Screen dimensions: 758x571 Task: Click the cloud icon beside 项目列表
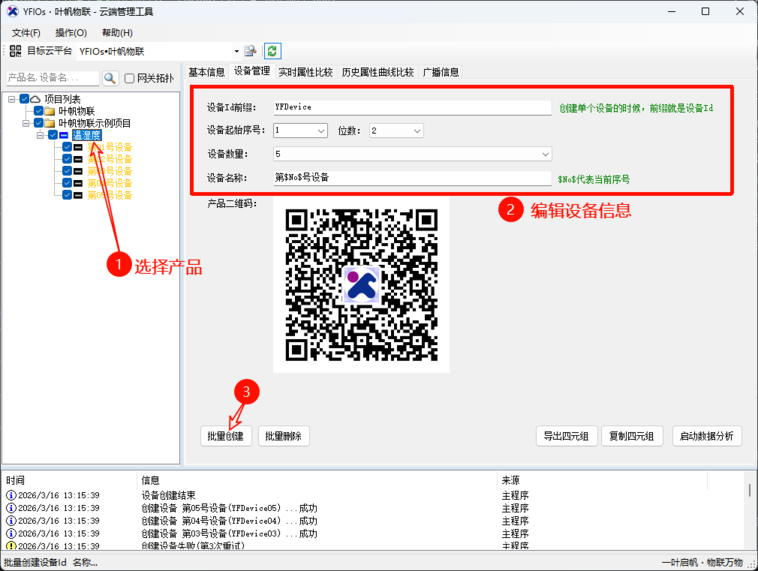[35, 99]
